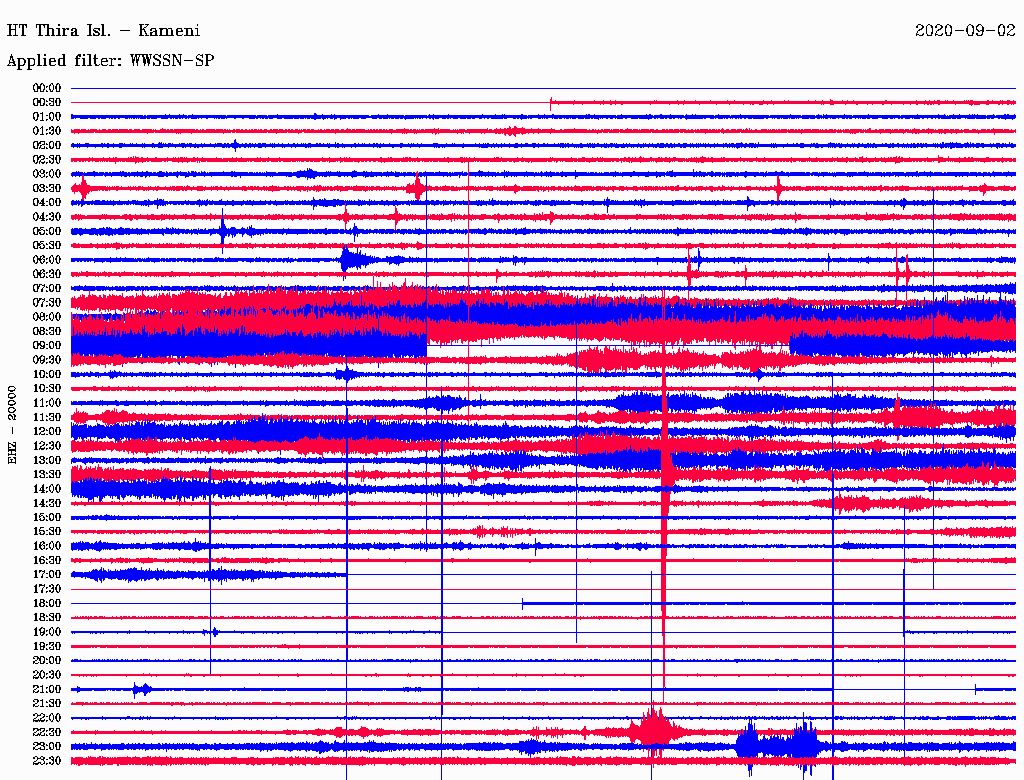Click the 18:30 time label
This screenshot has width=1024, height=780.
(x=47, y=618)
